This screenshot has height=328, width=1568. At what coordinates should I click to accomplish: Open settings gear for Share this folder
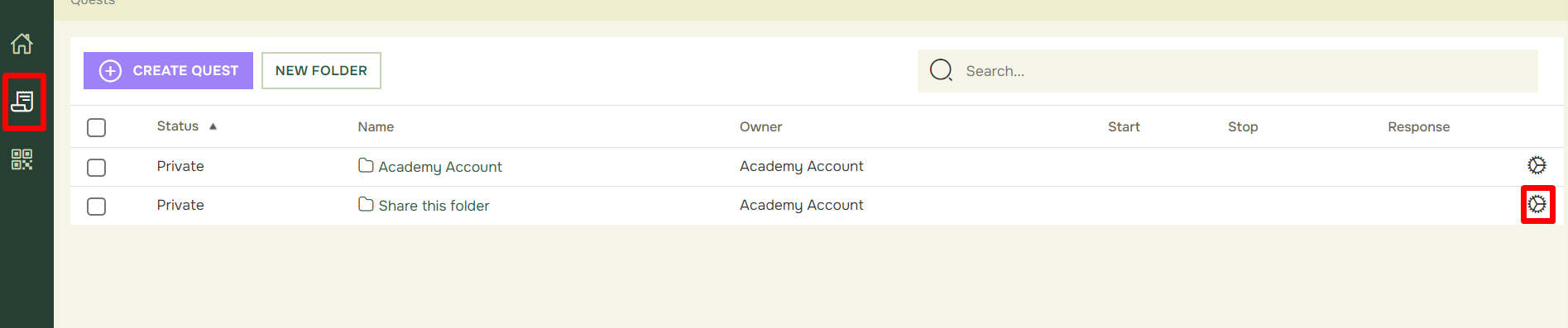coord(1537,204)
